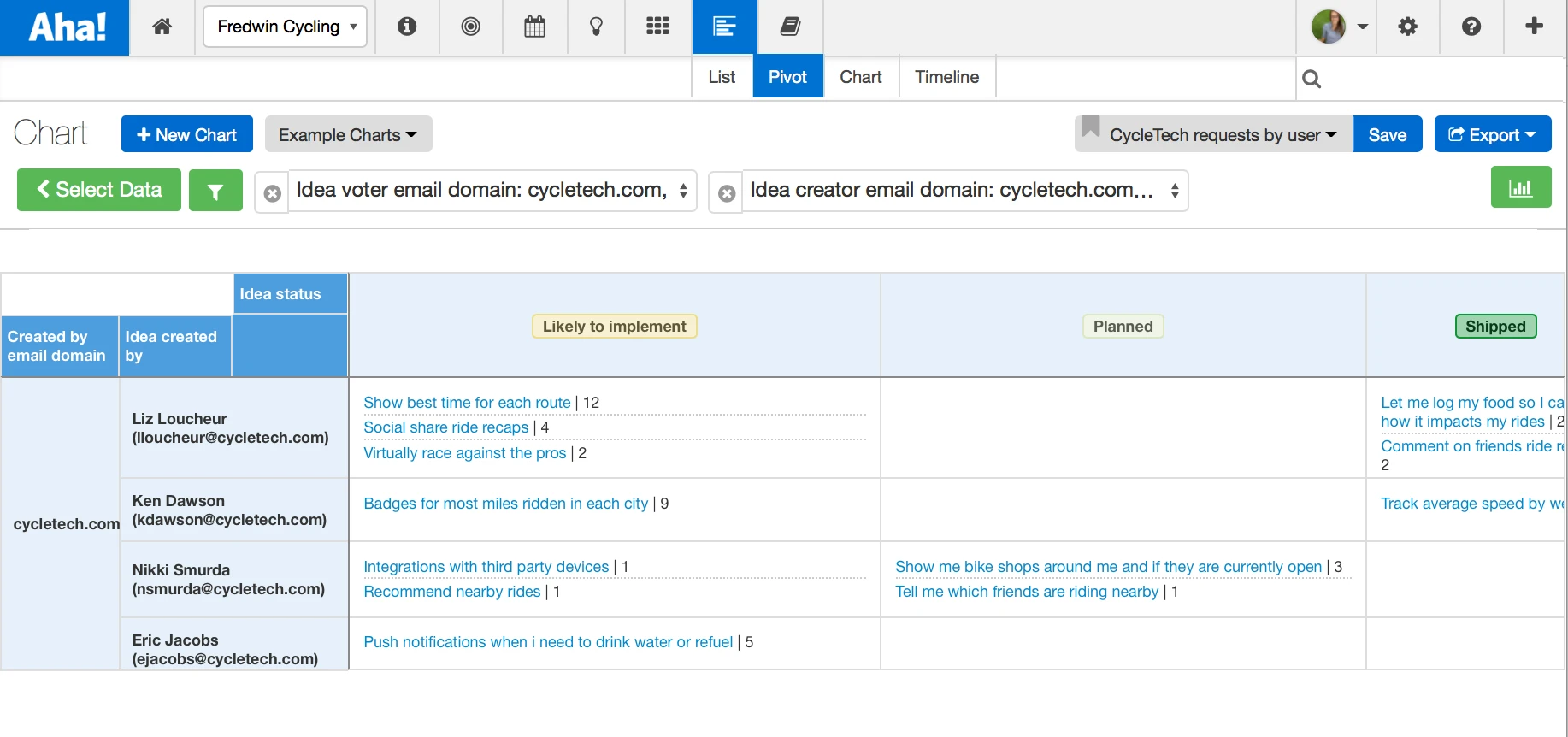Open 'Badges for most miles ridden in each city'

click(506, 504)
